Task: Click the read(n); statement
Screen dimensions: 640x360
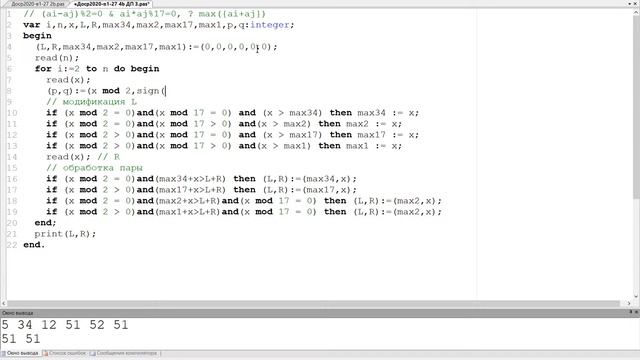Action: tap(57, 58)
